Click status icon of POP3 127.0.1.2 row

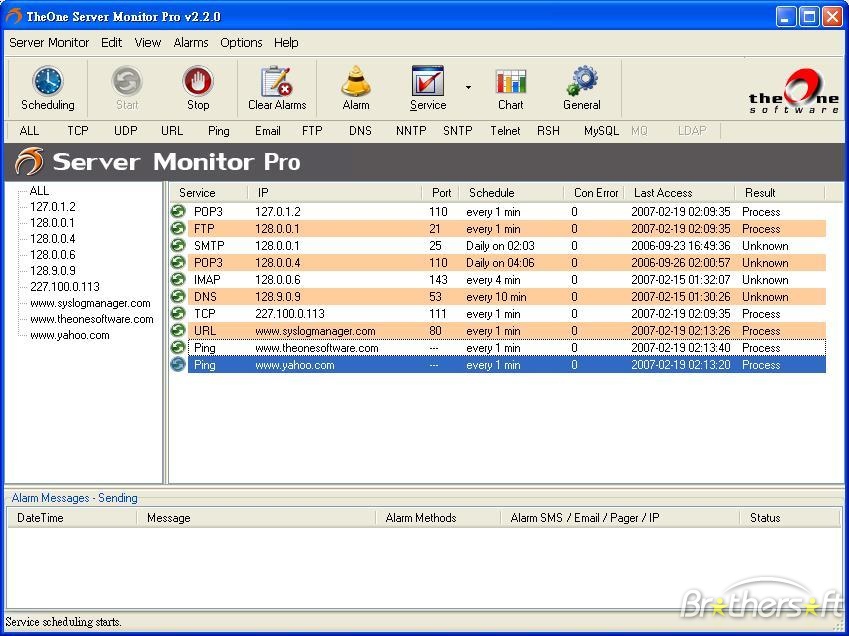[178, 212]
